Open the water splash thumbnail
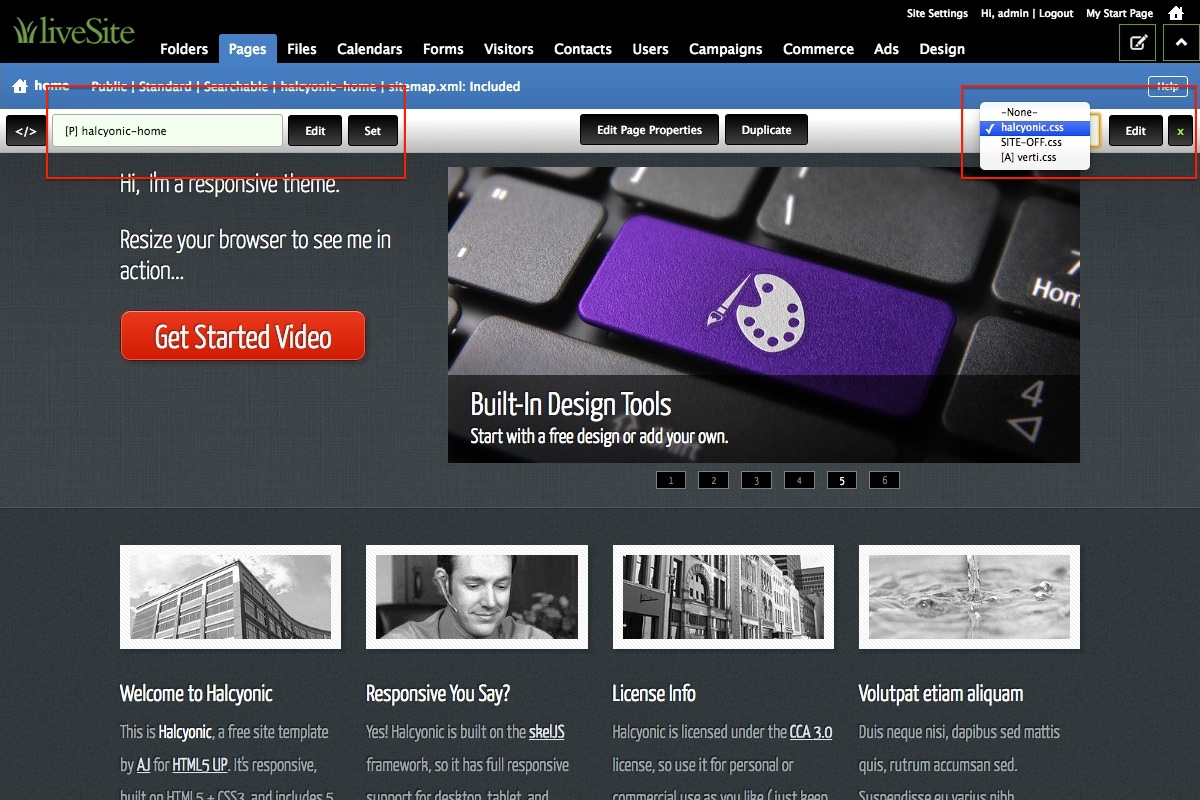This screenshot has width=1200, height=800. [x=969, y=597]
